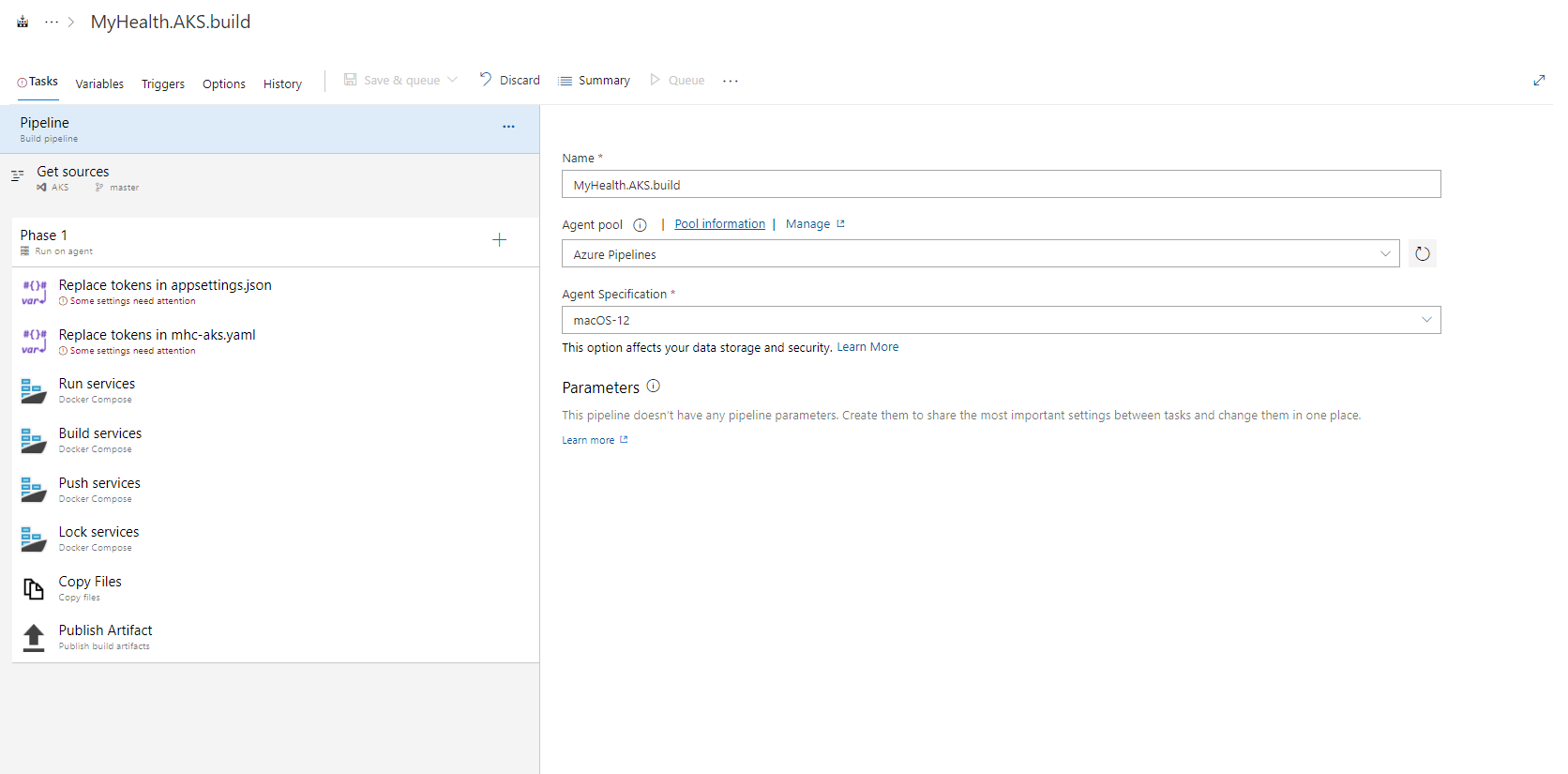This screenshot has width=1568, height=774.
Task: Click the master branch label under Get sources
Action: pos(117,188)
